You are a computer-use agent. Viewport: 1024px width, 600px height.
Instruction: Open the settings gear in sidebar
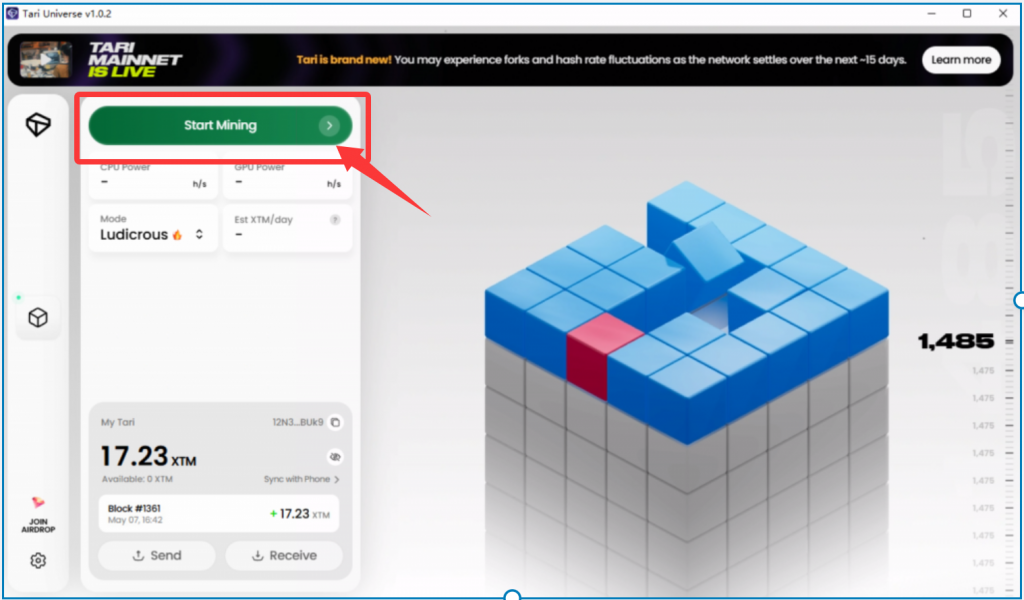click(x=38, y=560)
